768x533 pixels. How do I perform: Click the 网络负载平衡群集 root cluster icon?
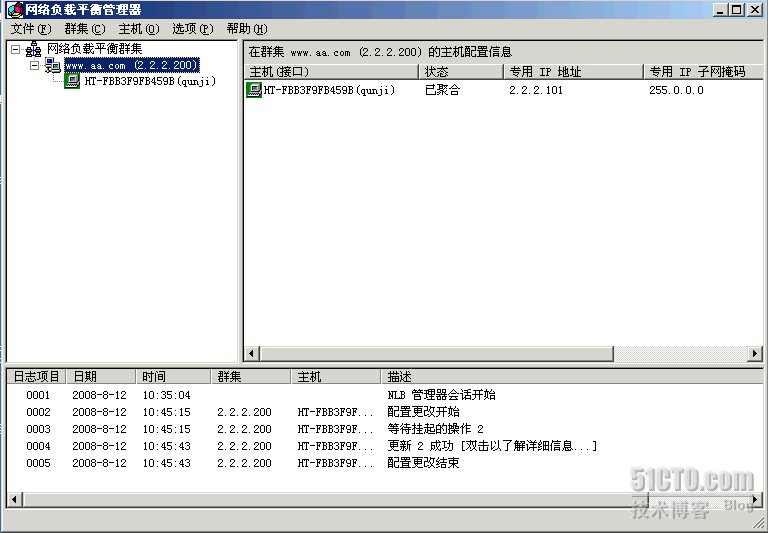(33, 49)
